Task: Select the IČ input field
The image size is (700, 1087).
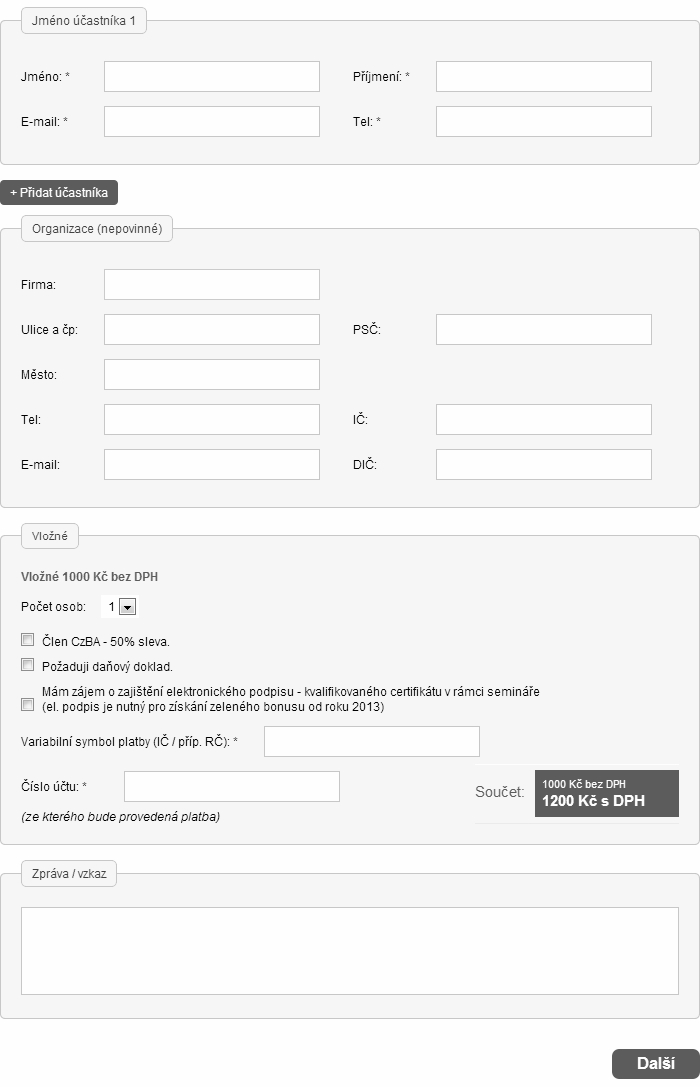Action: click(x=543, y=419)
